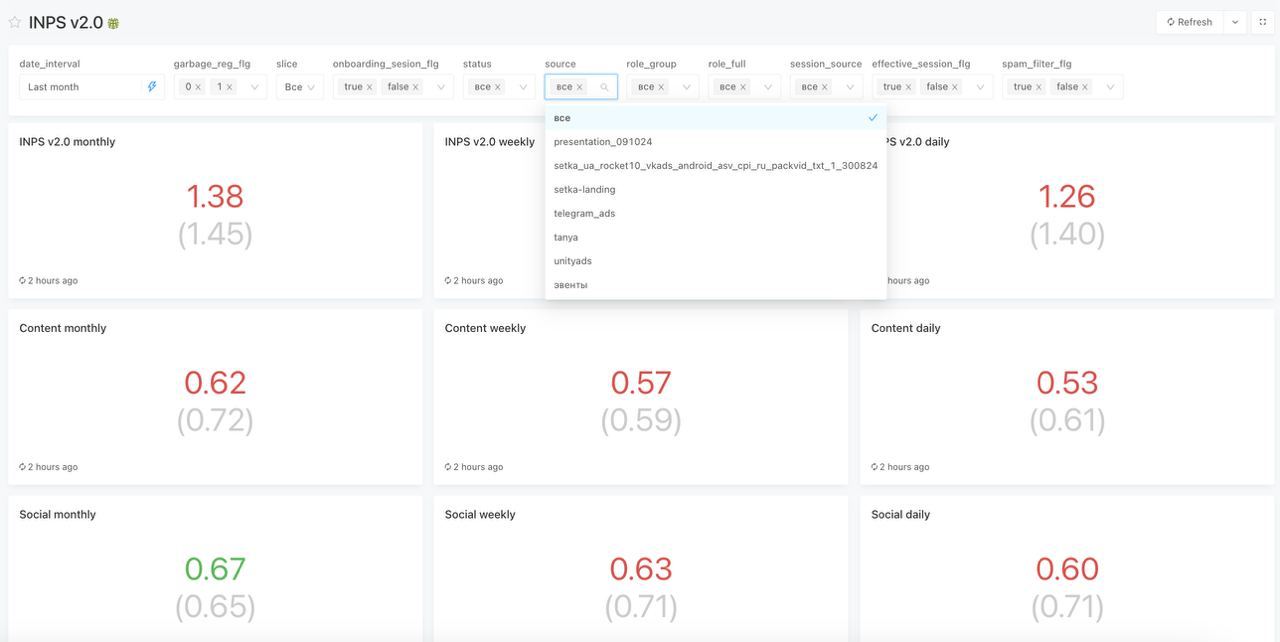Star the INPS v2.0 dashboard as favorite

[x=14, y=22]
